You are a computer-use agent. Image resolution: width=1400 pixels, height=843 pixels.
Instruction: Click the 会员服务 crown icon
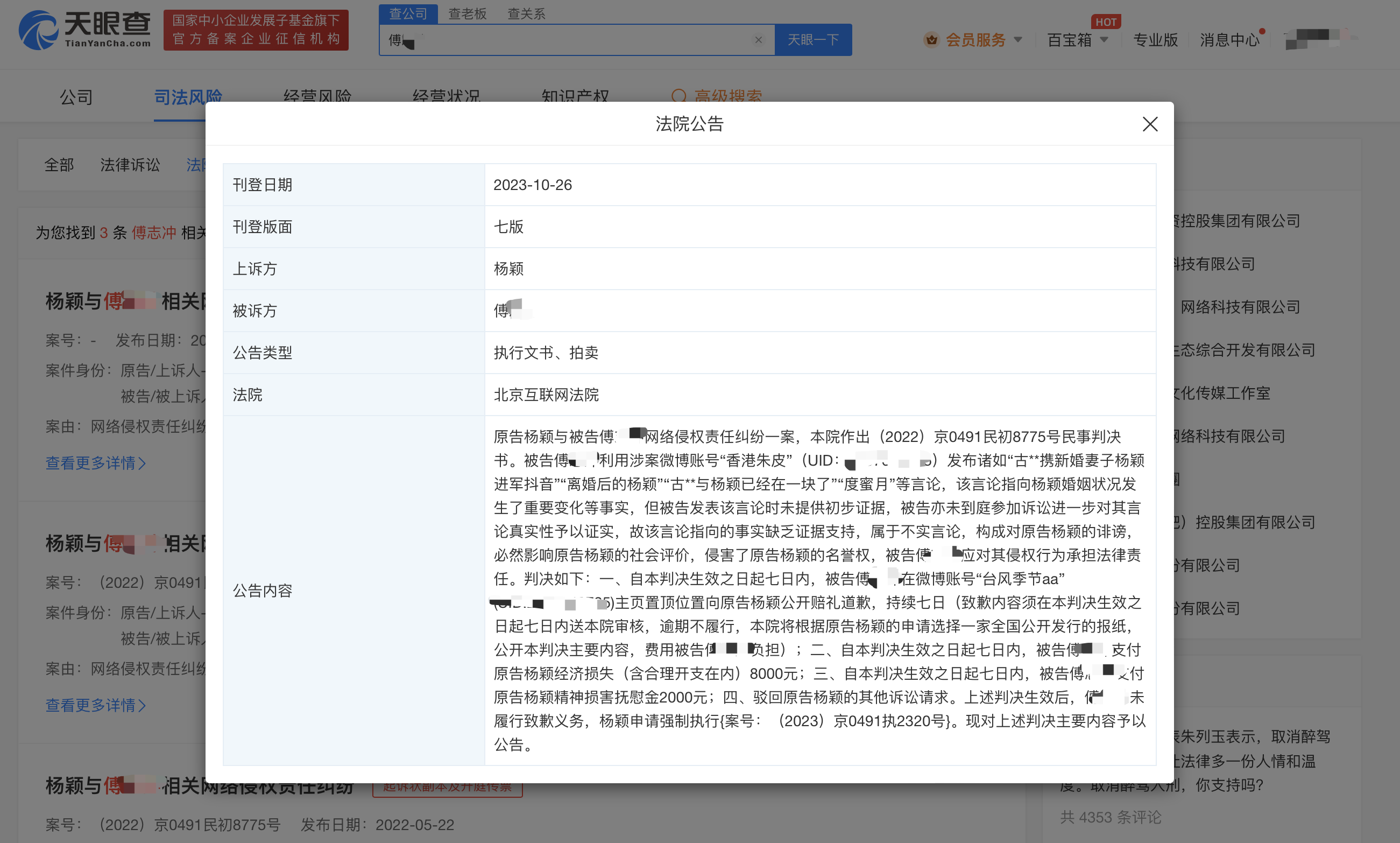(931, 40)
